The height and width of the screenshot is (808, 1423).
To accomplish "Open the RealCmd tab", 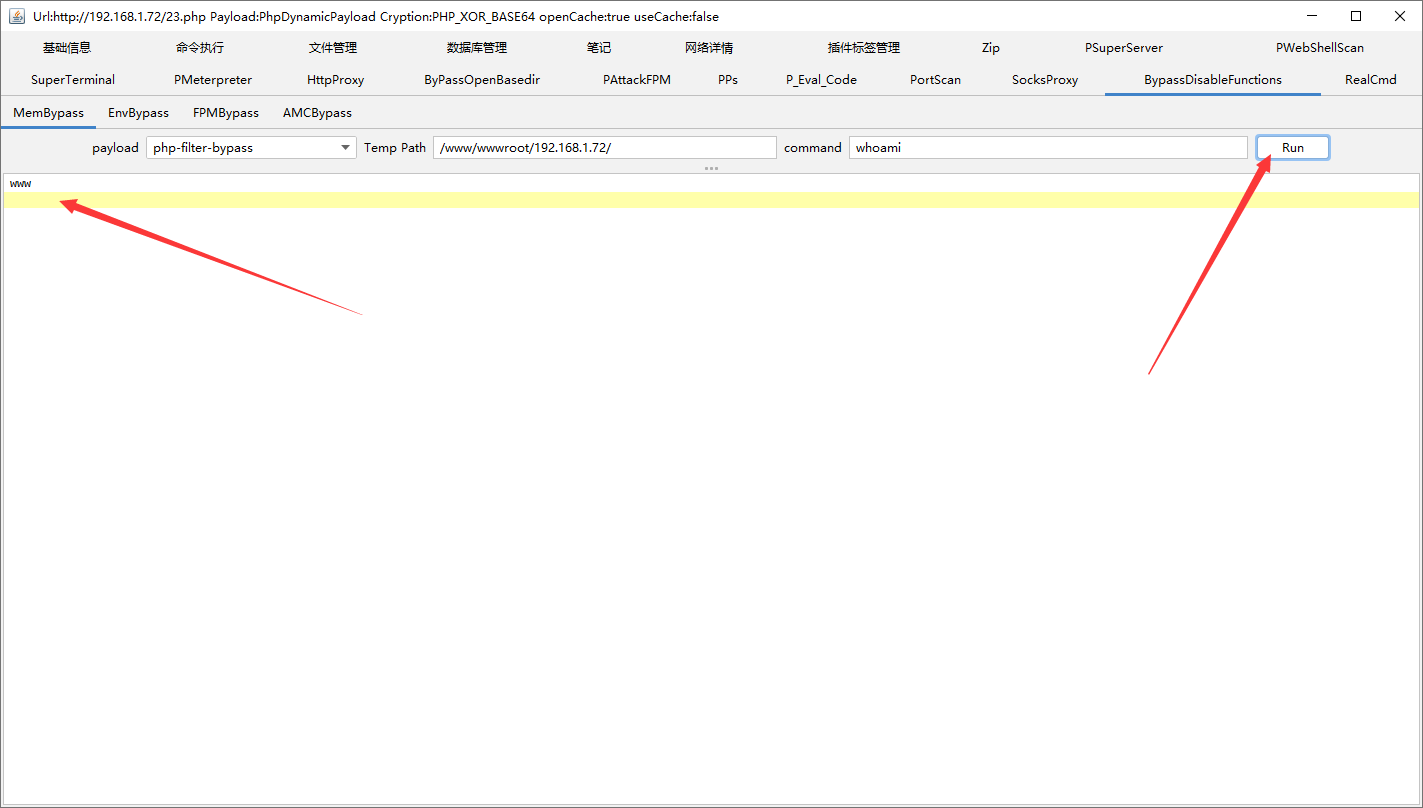I will 1370,80.
